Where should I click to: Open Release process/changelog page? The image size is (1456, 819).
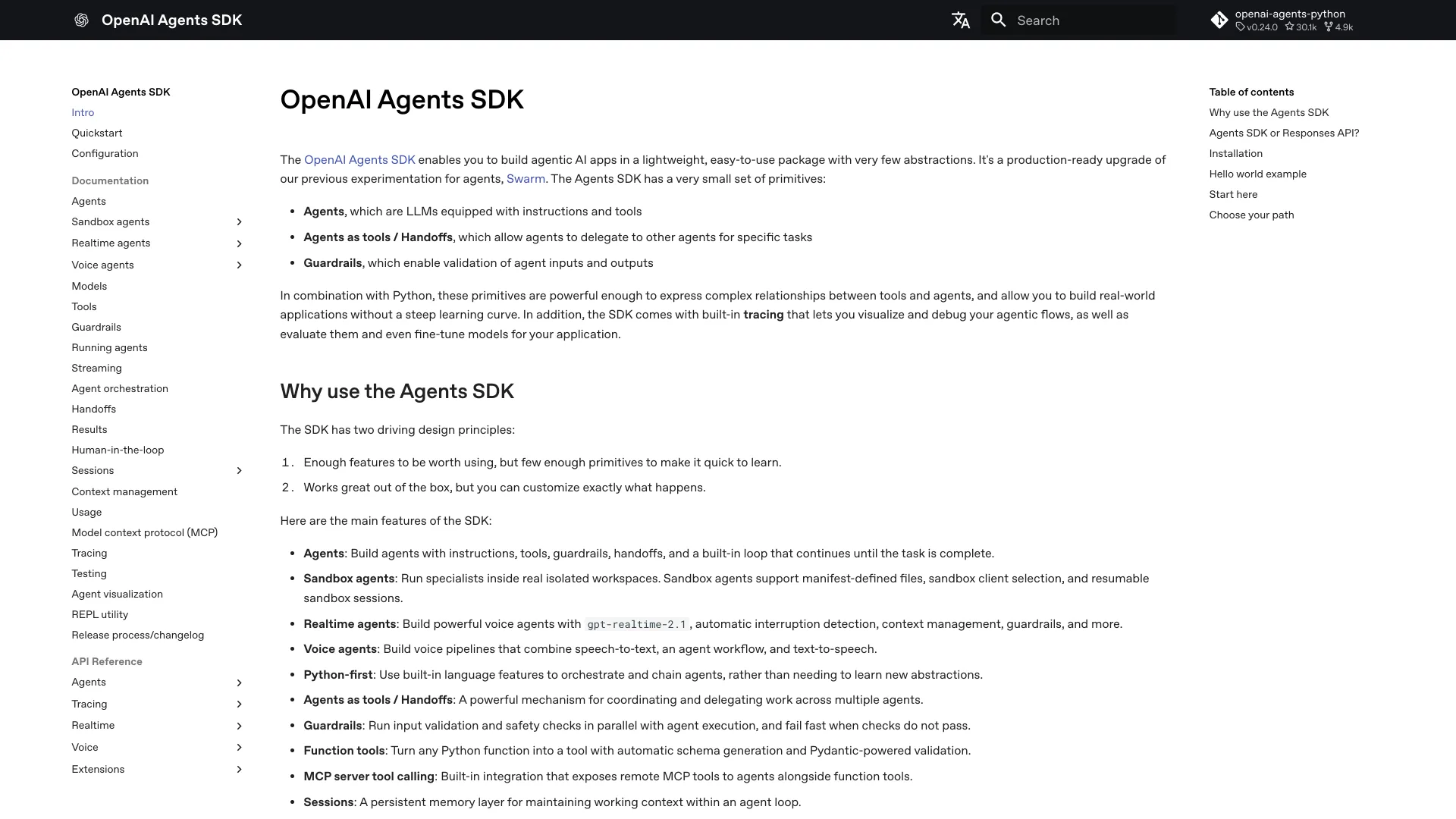pyautogui.click(x=137, y=635)
